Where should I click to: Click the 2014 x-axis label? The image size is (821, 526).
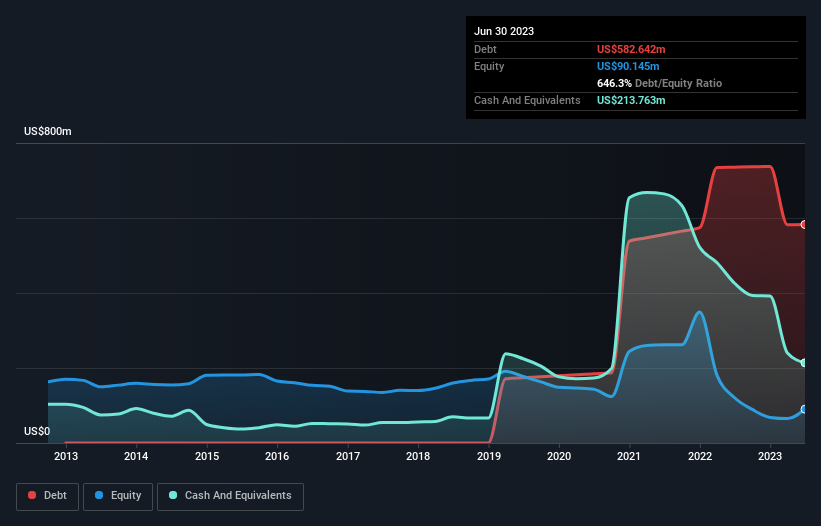[x=136, y=456]
